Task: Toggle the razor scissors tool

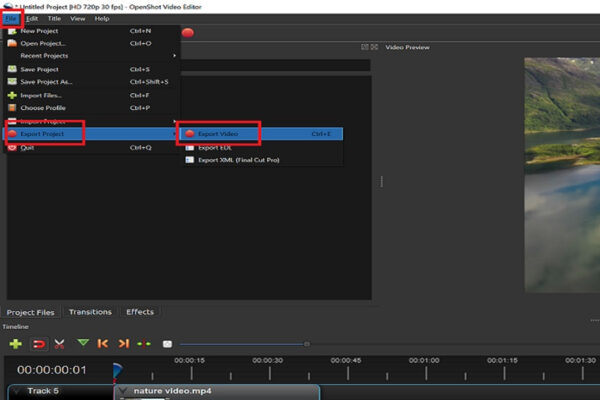Action: 60,343
